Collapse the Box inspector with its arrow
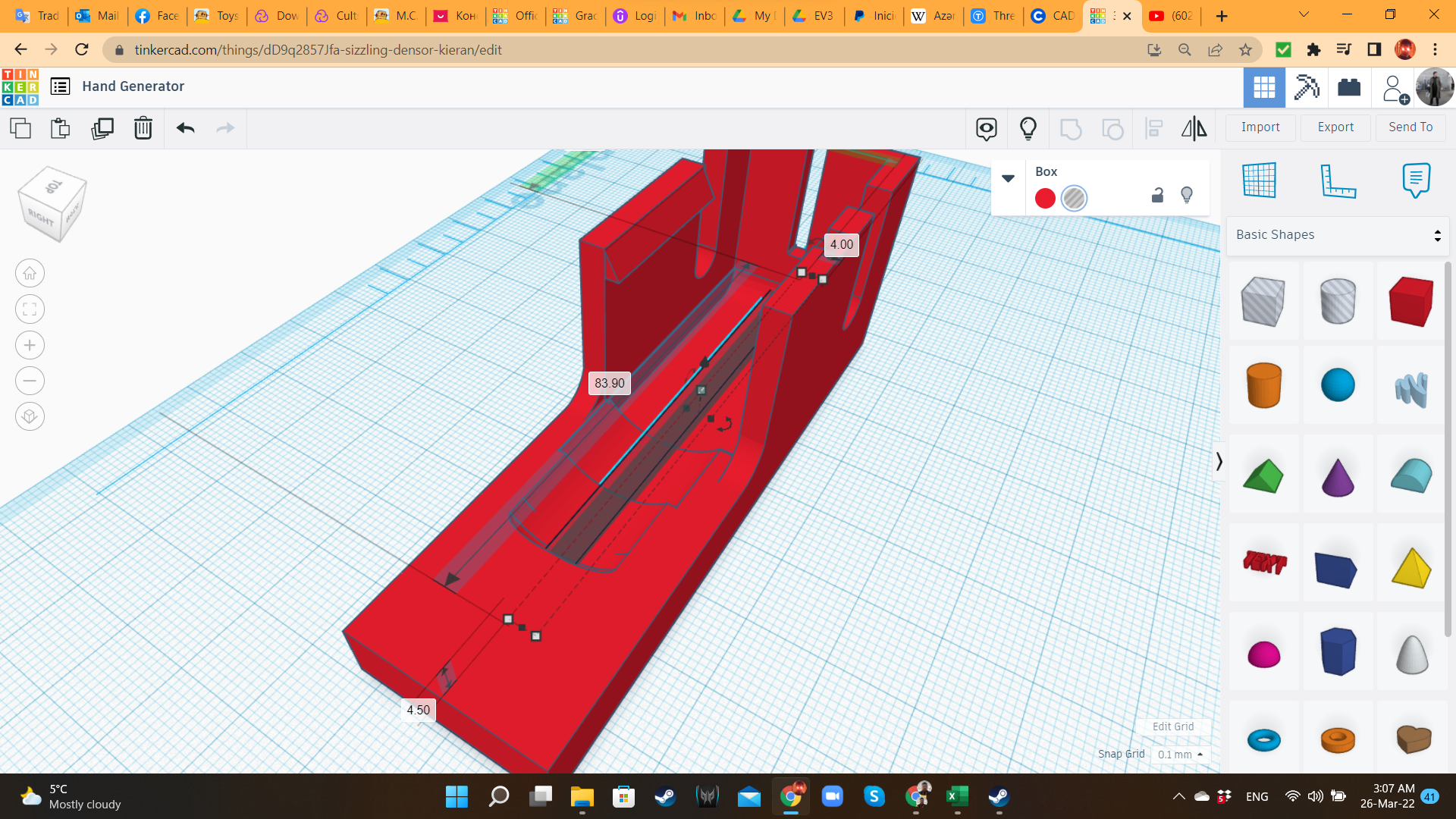Viewport: 1456px width, 819px height. [x=1009, y=178]
